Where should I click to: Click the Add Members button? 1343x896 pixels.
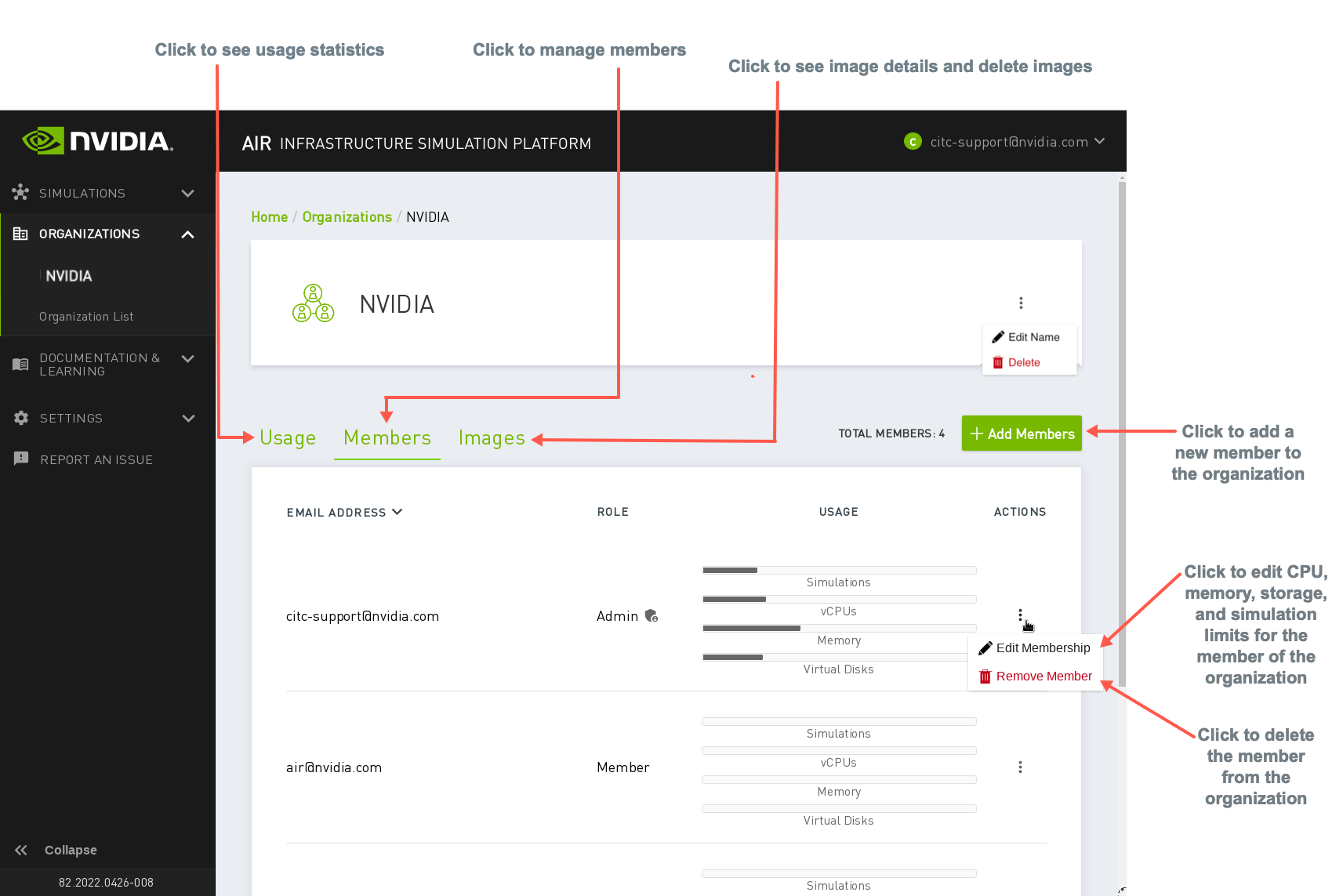pos(1021,433)
